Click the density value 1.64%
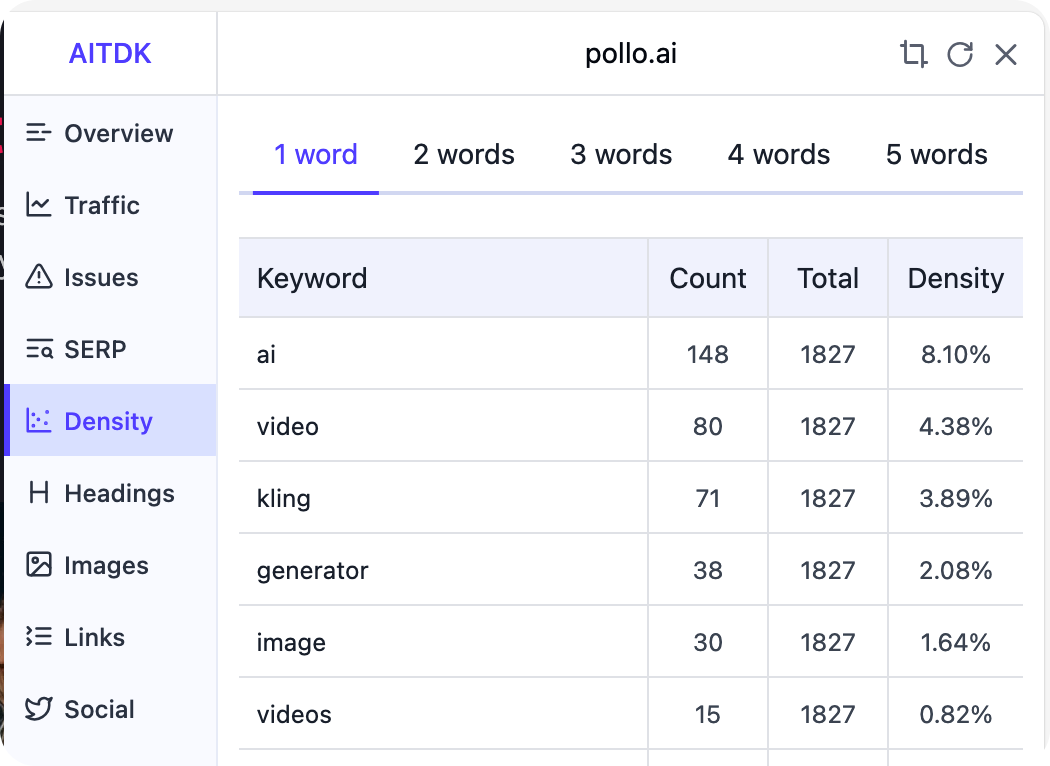1050x766 pixels. pos(956,642)
